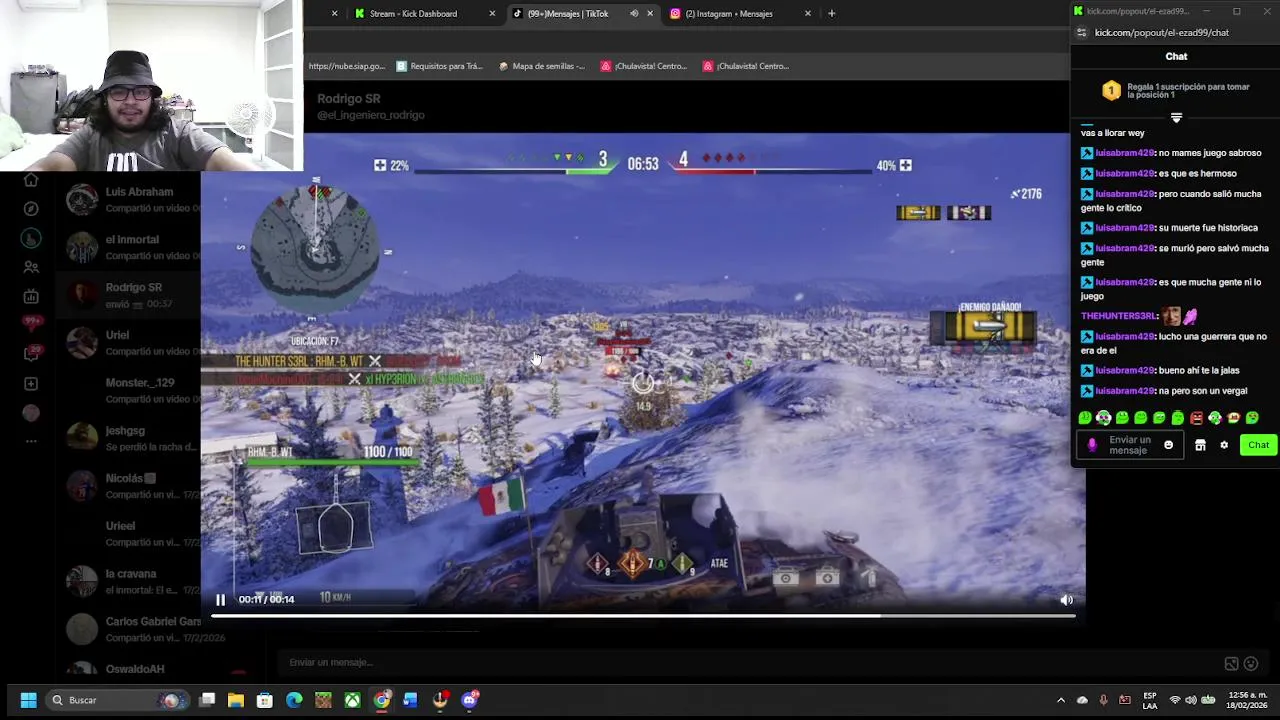Open the LIVE icon in TikTok sidebar
This screenshot has width=1280, height=720.
31,296
